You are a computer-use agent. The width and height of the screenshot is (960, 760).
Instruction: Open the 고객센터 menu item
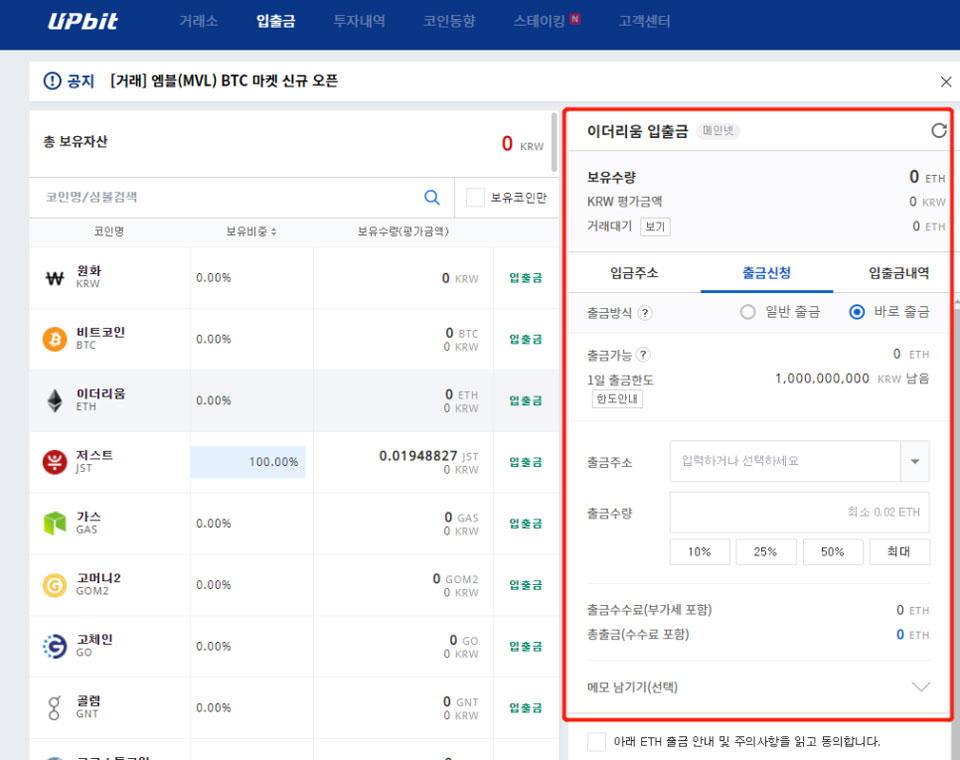point(644,22)
